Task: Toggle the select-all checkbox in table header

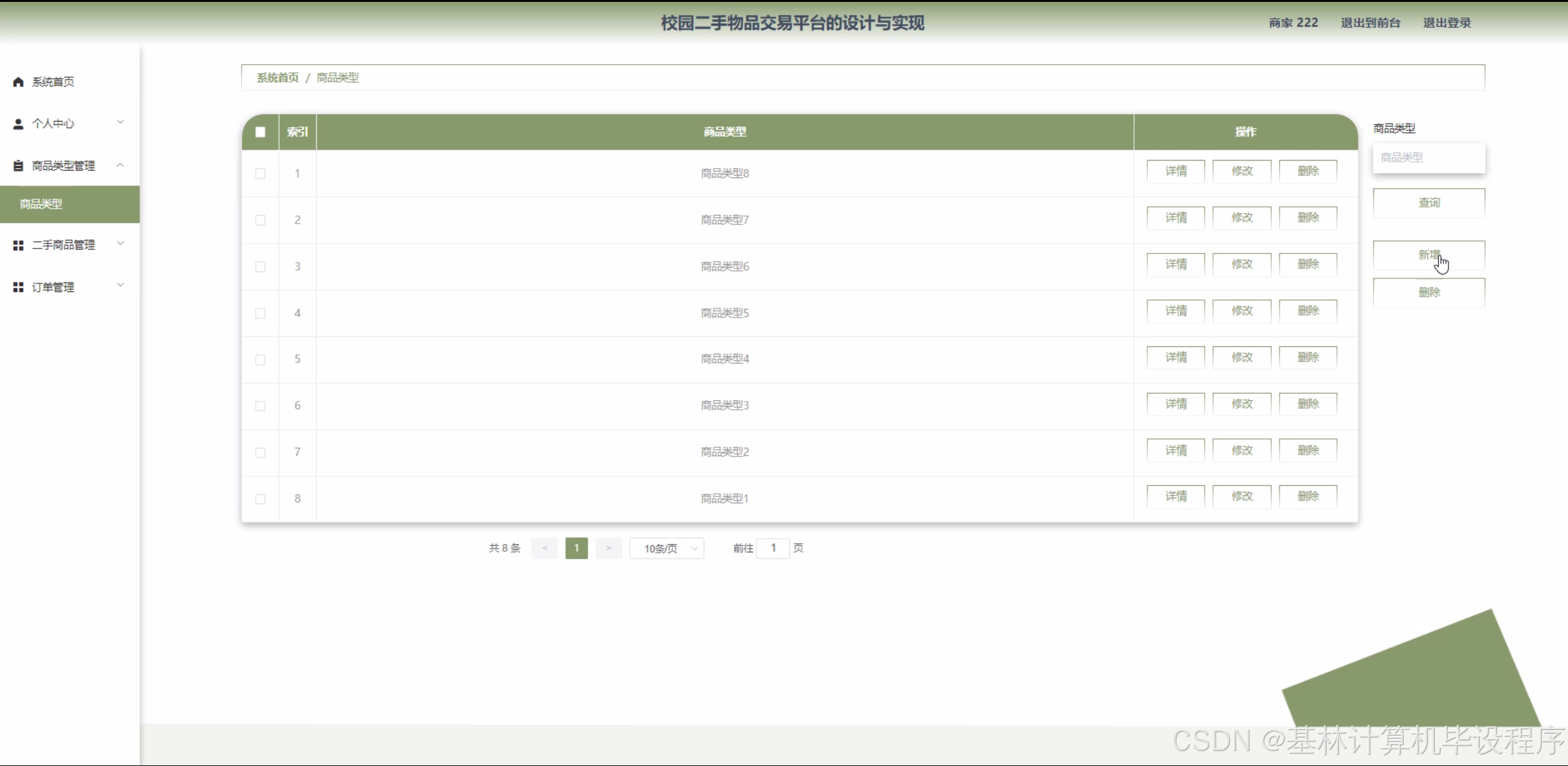Action: point(260,132)
